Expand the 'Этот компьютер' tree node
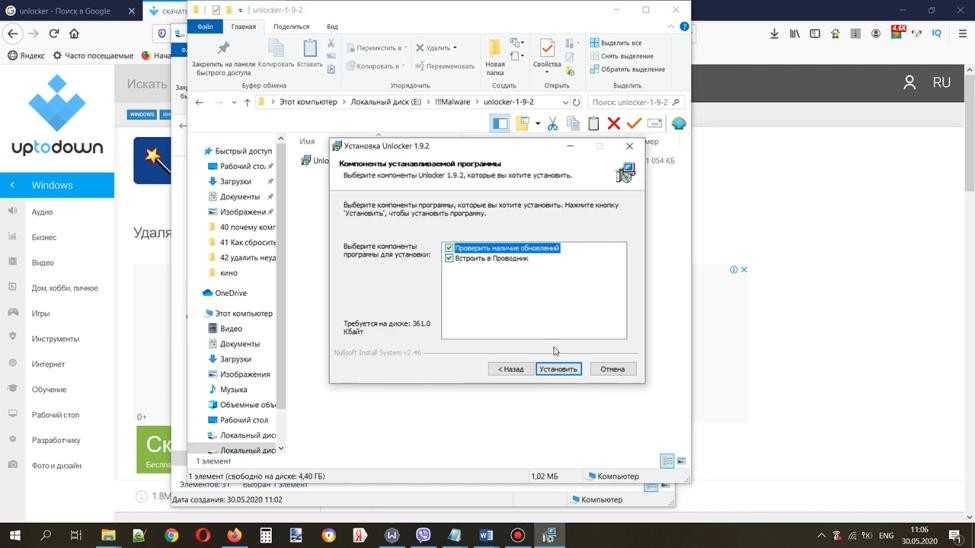 tap(198, 313)
